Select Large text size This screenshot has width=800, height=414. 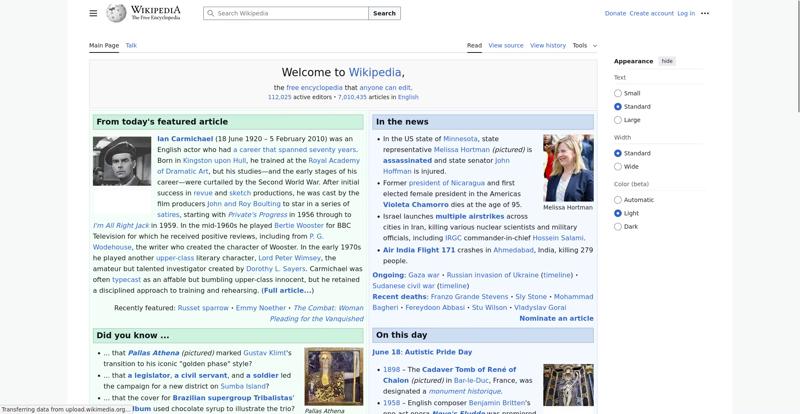pos(618,120)
